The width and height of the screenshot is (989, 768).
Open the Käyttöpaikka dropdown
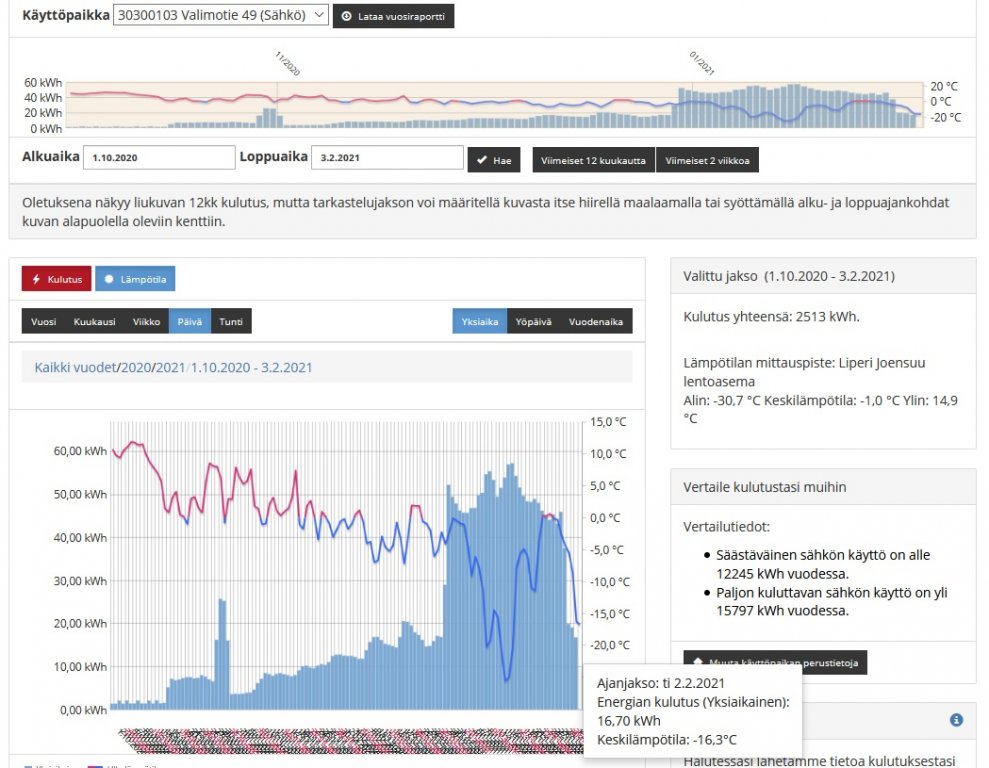coord(221,16)
